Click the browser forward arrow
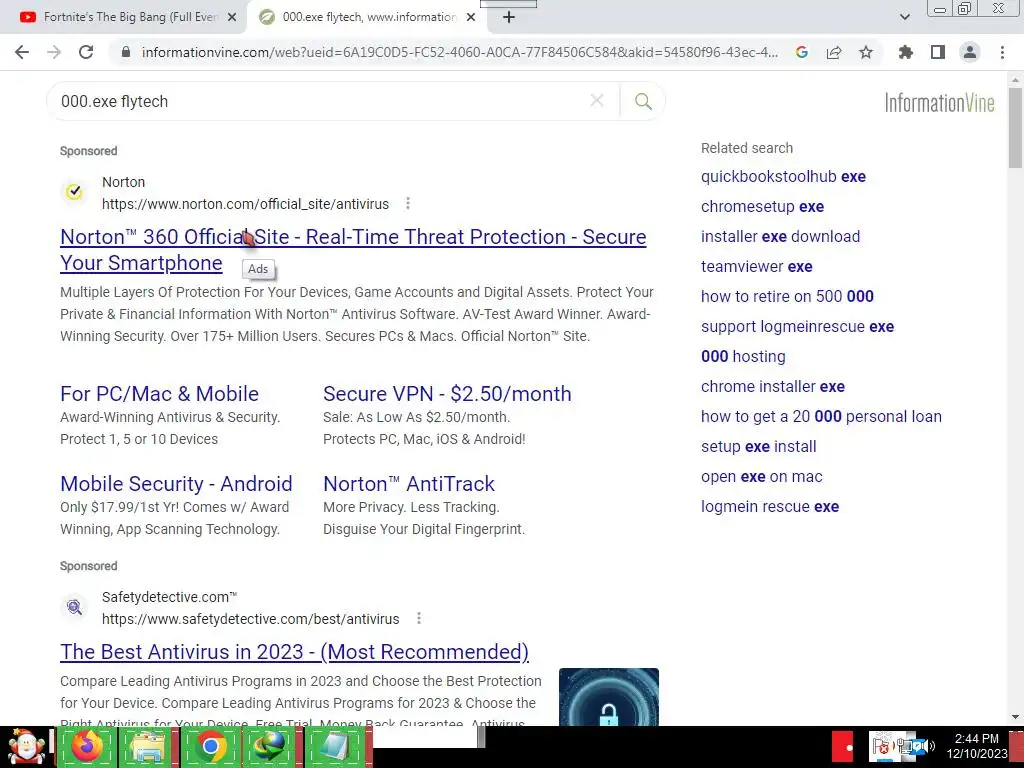This screenshot has width=1024, height=768. (54, 52)
